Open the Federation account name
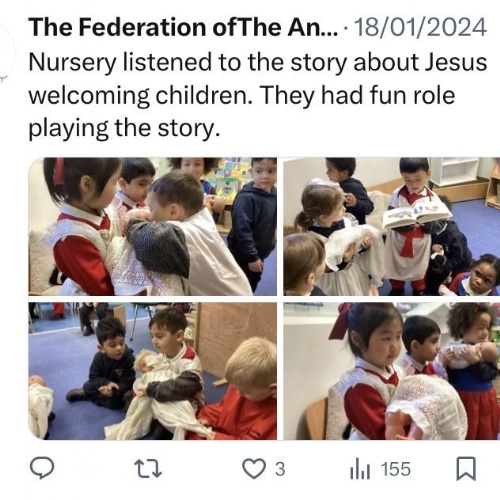500x500 pixels. (183, 27)
